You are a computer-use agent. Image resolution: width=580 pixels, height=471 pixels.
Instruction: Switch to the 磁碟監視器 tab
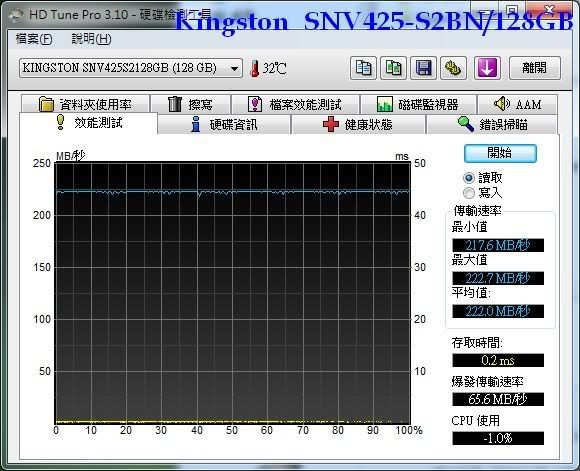pyautogui.click(x=418, y=104)
